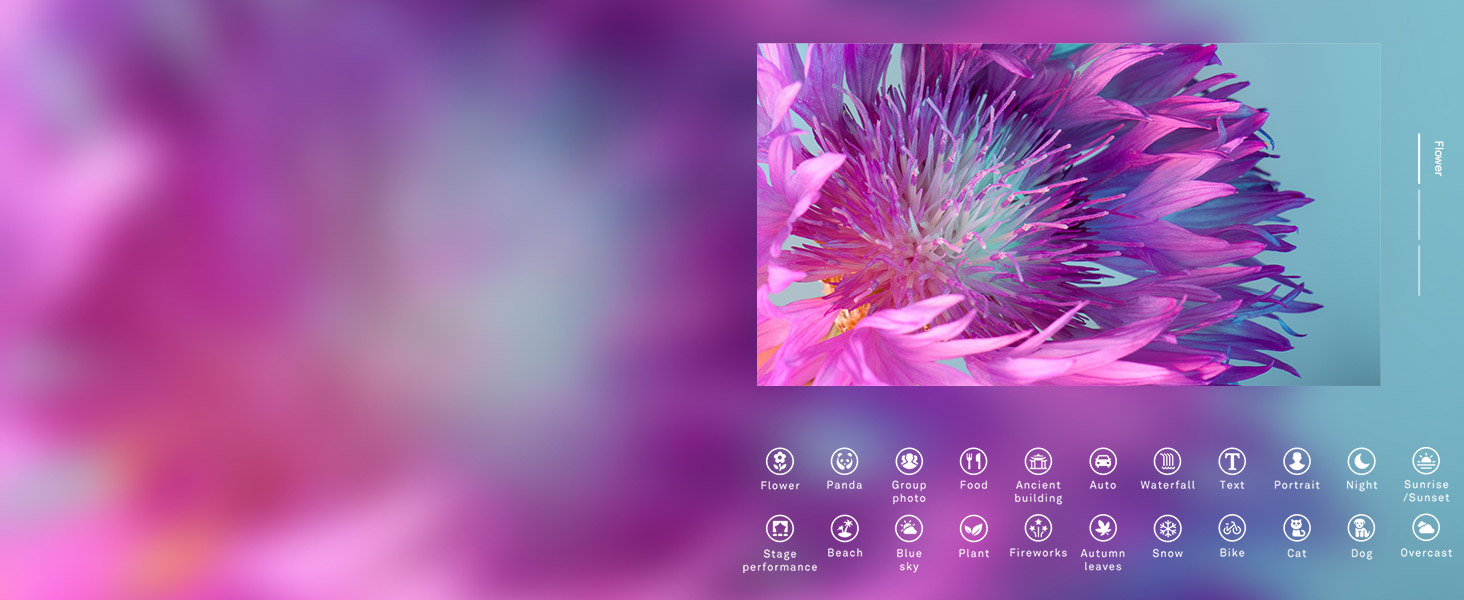Pick the Stage performance scene icon
The height and width of the screenshot is (600, 1464).
click(x=780, y=529)
